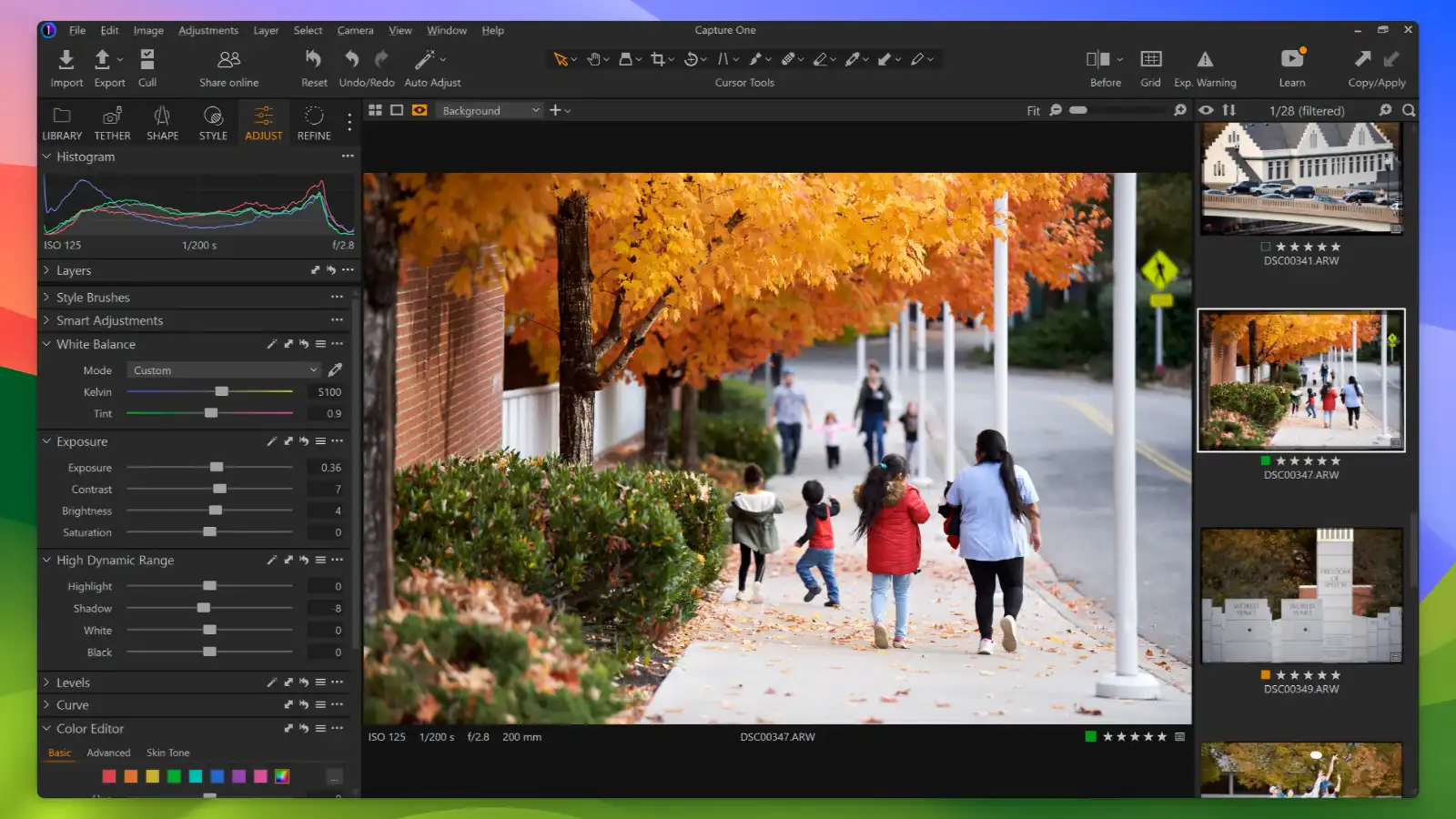Open the White Balance Mode dropdown

[x=222, y=369]
